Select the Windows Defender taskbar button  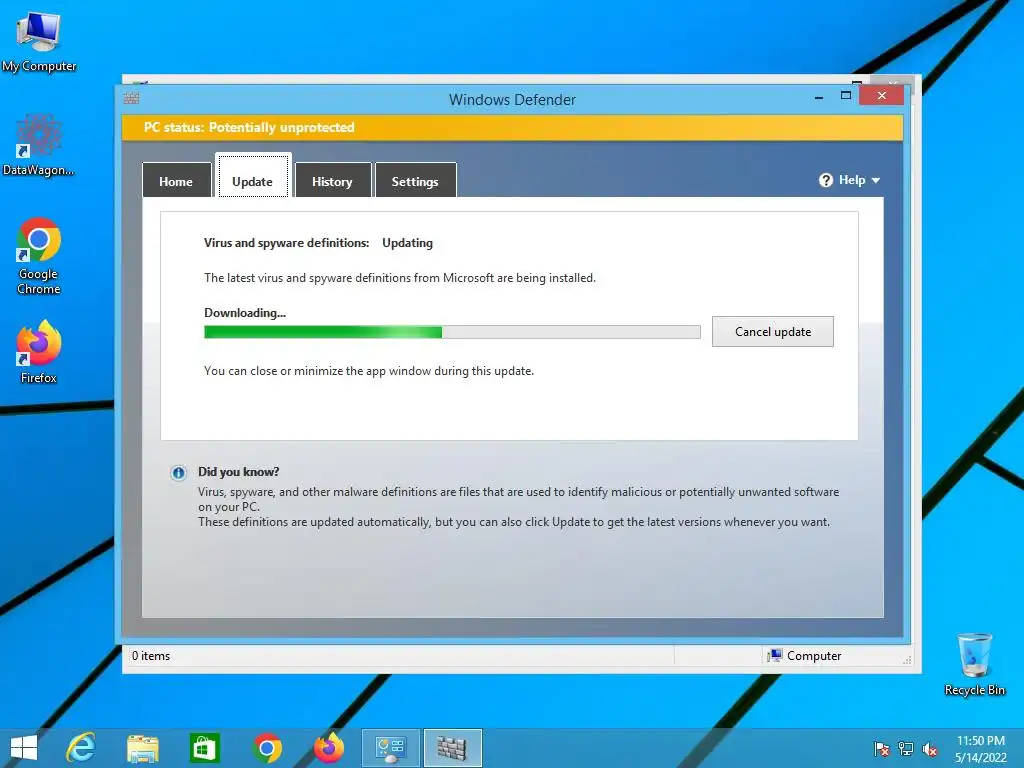(x=453, y=748)
